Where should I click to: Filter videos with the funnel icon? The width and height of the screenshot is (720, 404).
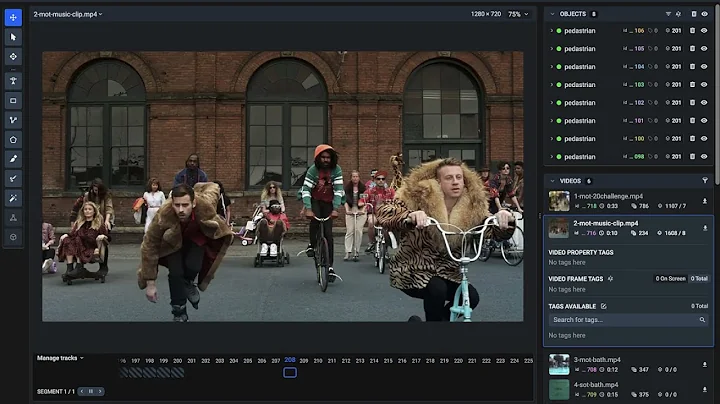point(705,181)
